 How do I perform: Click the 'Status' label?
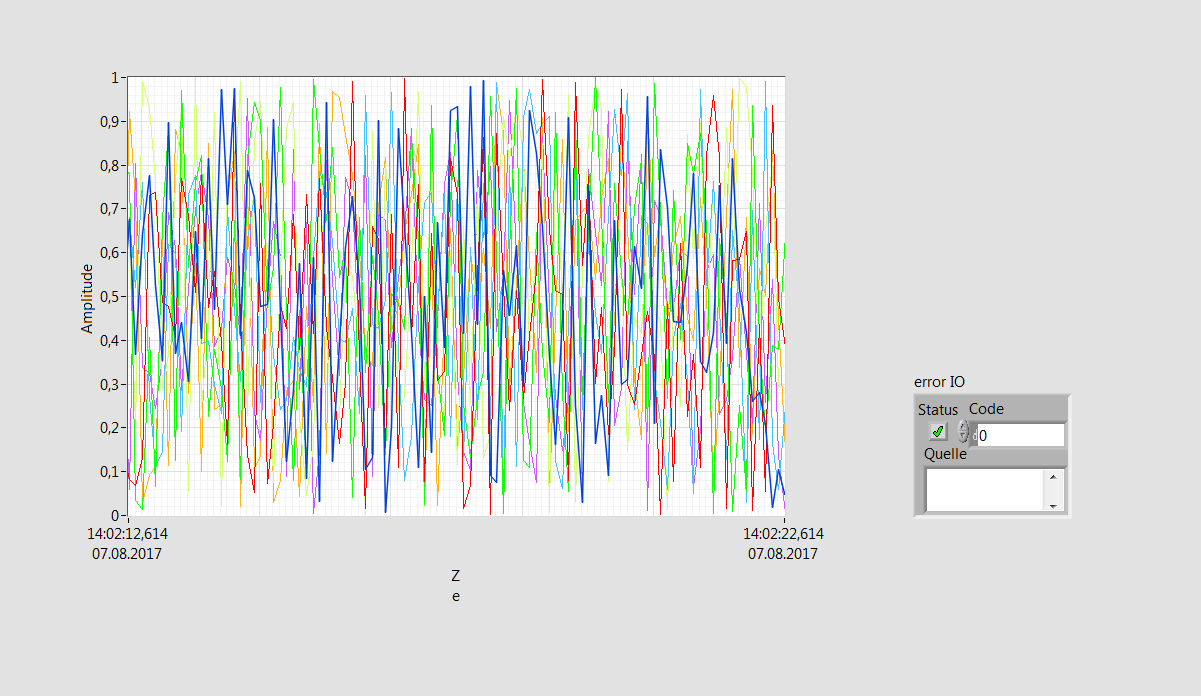click(938, 410)
